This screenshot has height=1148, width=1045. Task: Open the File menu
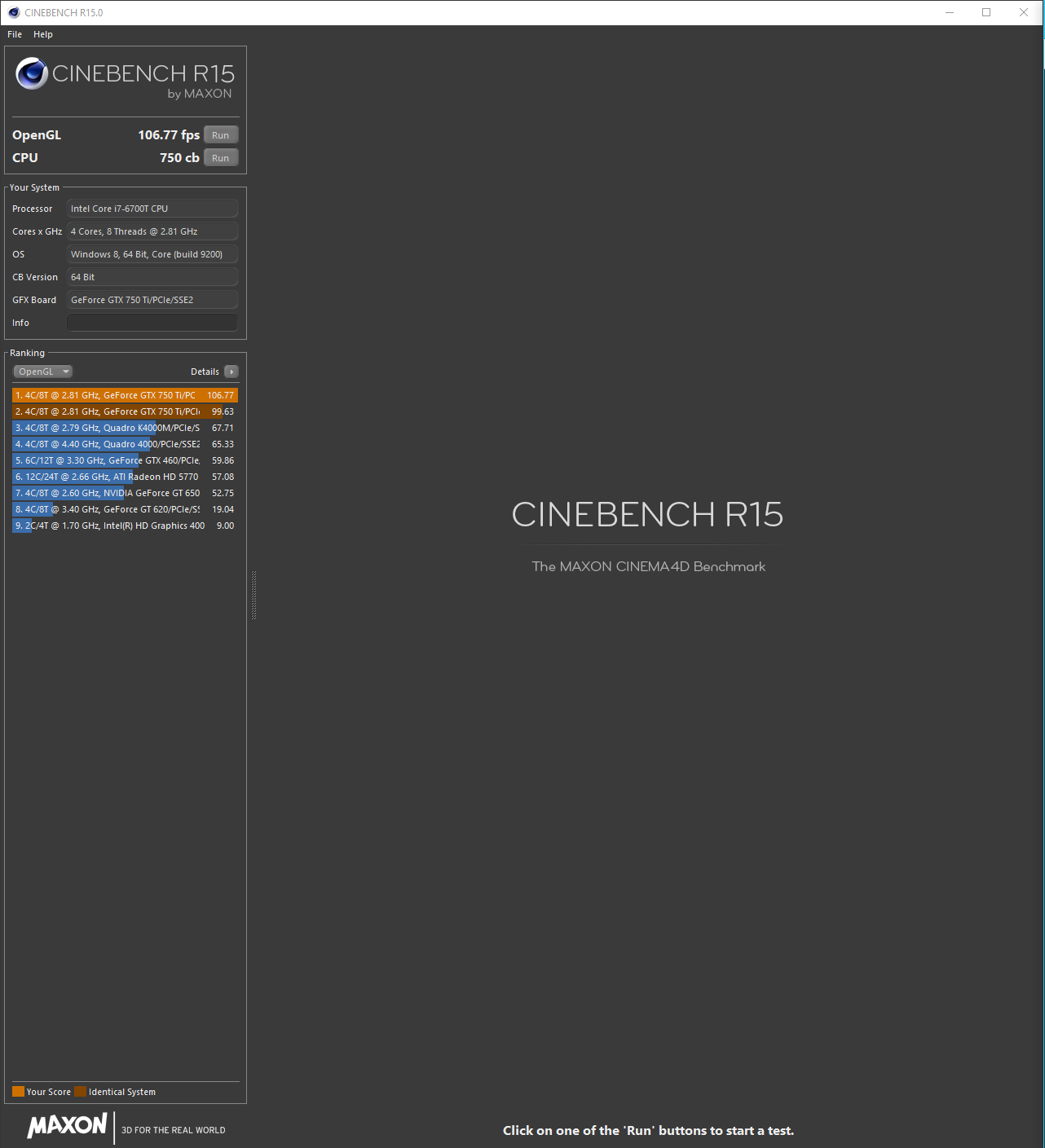15,34
